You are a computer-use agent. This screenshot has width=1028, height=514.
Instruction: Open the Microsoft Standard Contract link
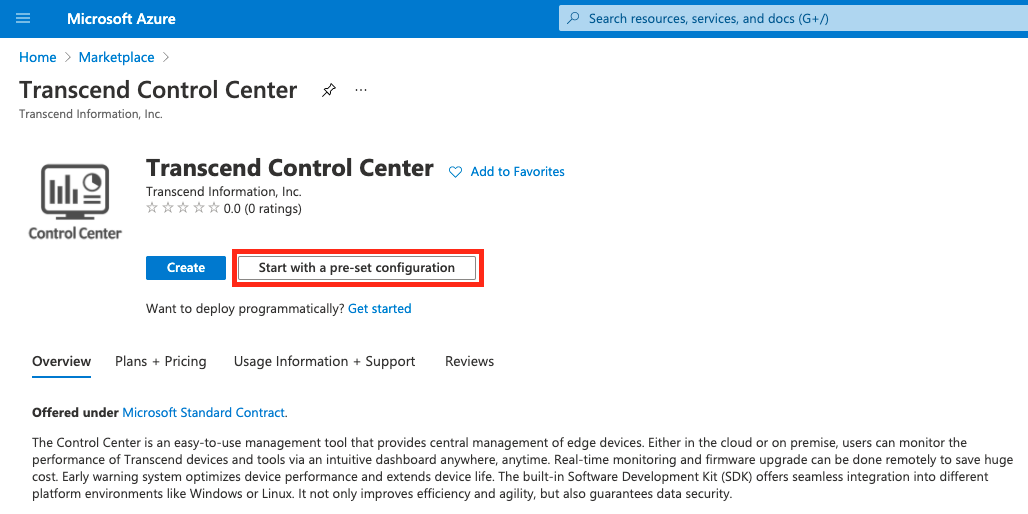tap(204, 413)
